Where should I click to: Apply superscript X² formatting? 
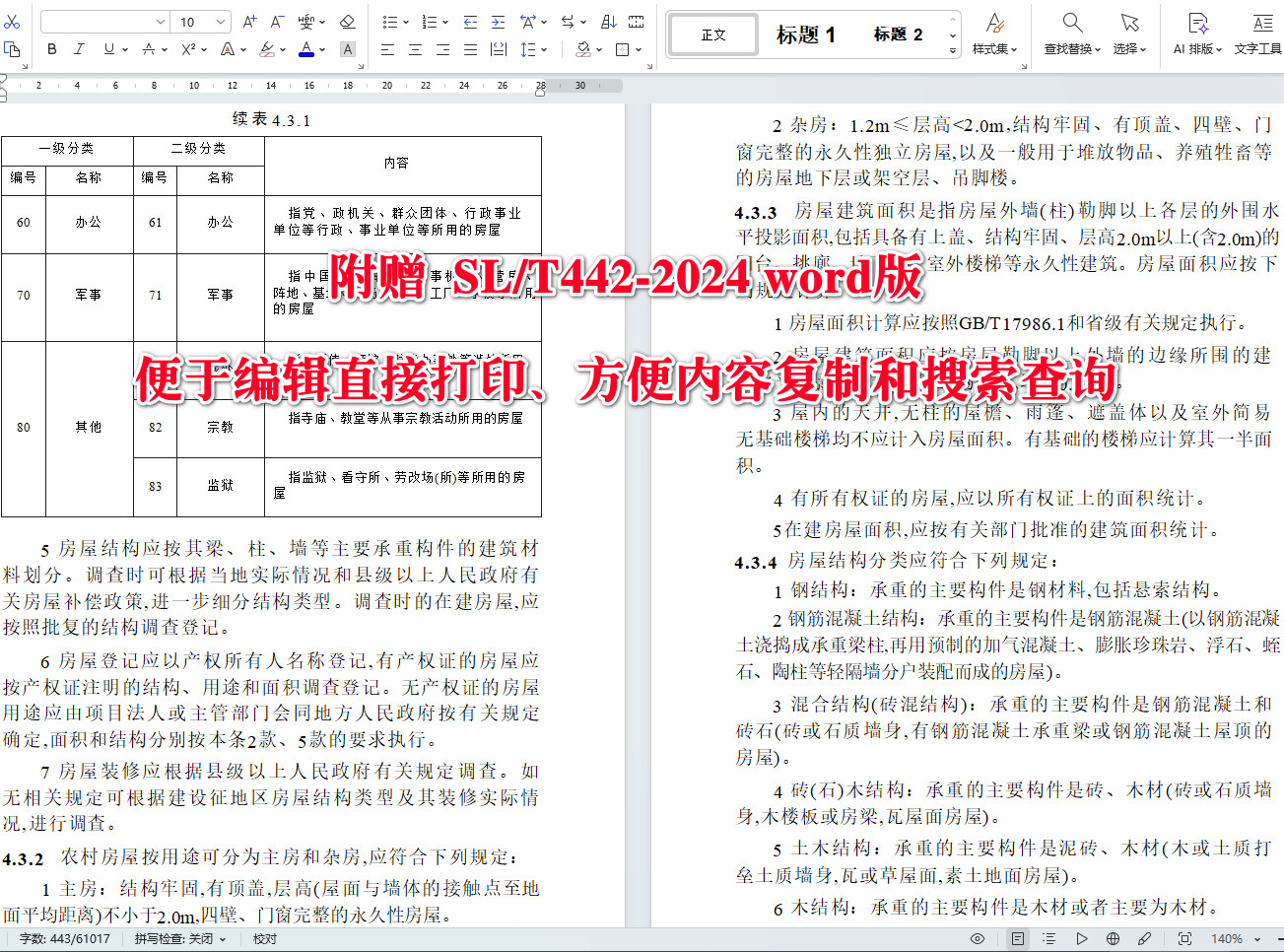point(187,48)
